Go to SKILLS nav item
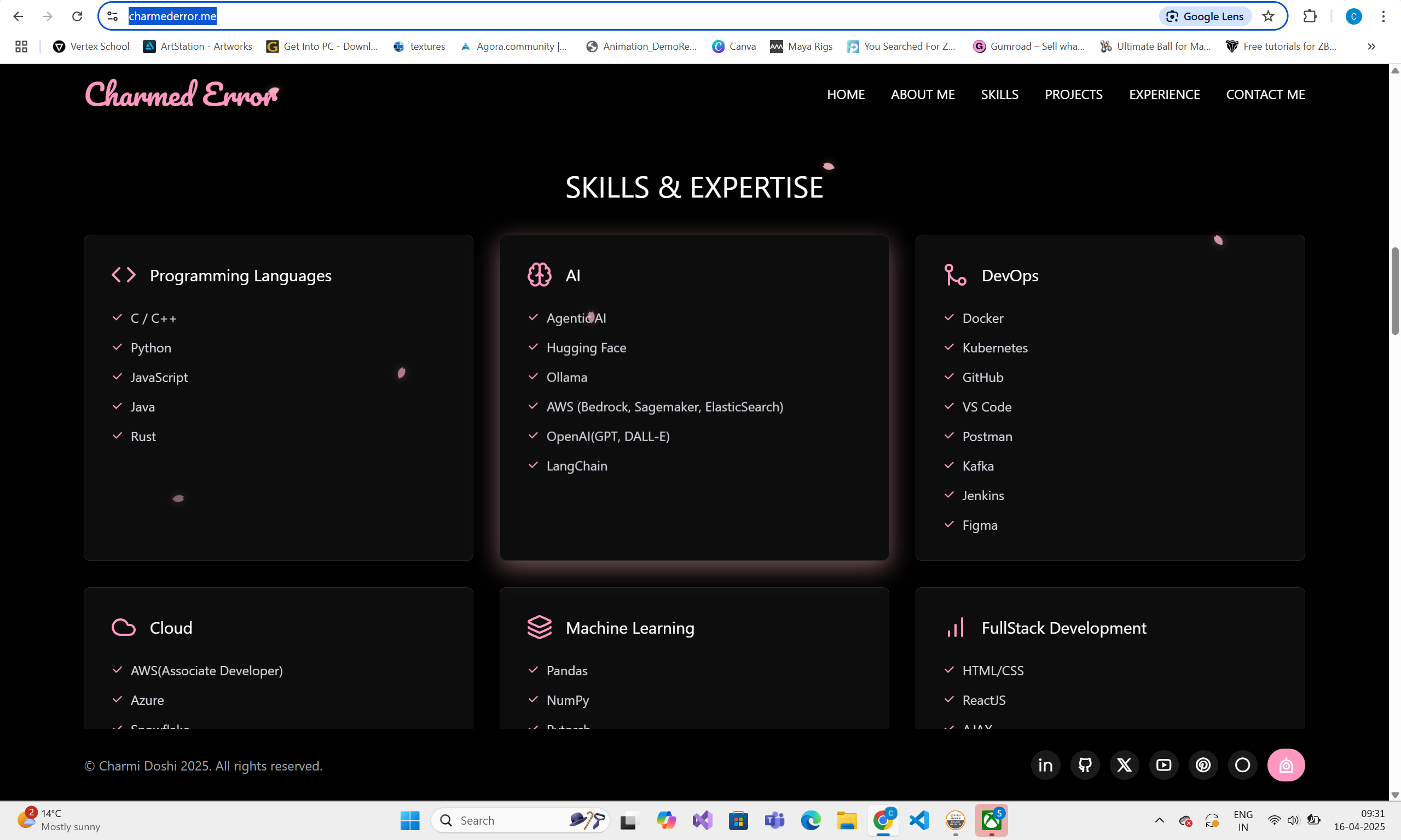The width and height of the screenshot is (1401, 840). click(999, 95)
